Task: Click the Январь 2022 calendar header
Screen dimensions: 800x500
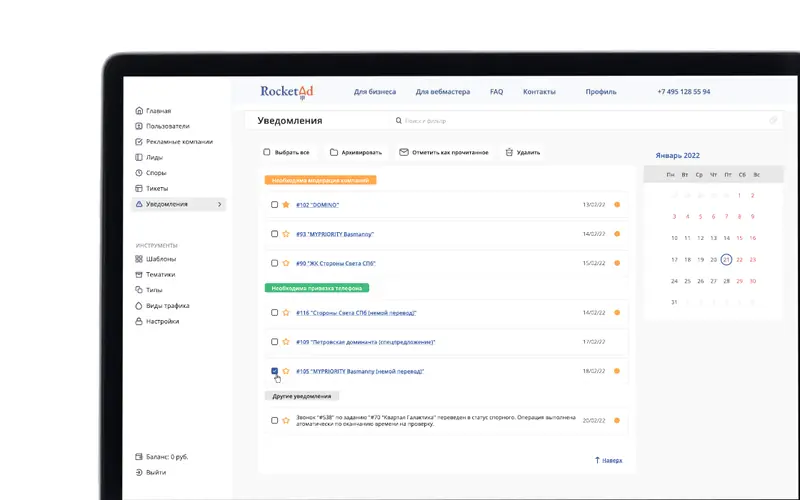Action: [x=678, y=156]
